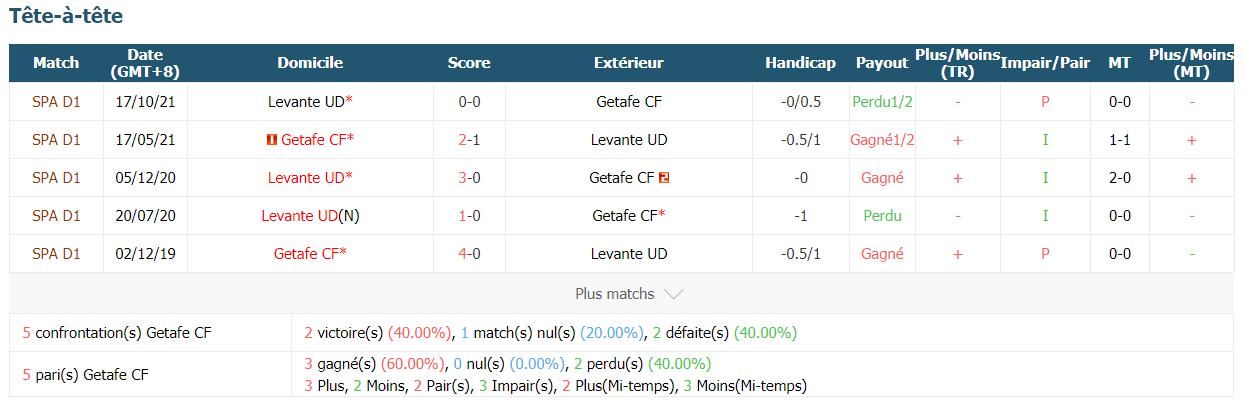The image size is (1245, 403).
Task: Click the 4-0 score of 02/12/19 match
Action: 469,254
